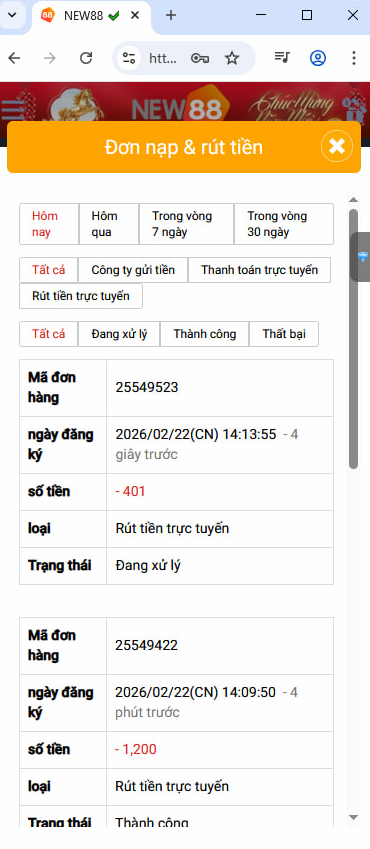Click order number 25549422
Viewport: 370px width, 849px height.
coord(147,645)
